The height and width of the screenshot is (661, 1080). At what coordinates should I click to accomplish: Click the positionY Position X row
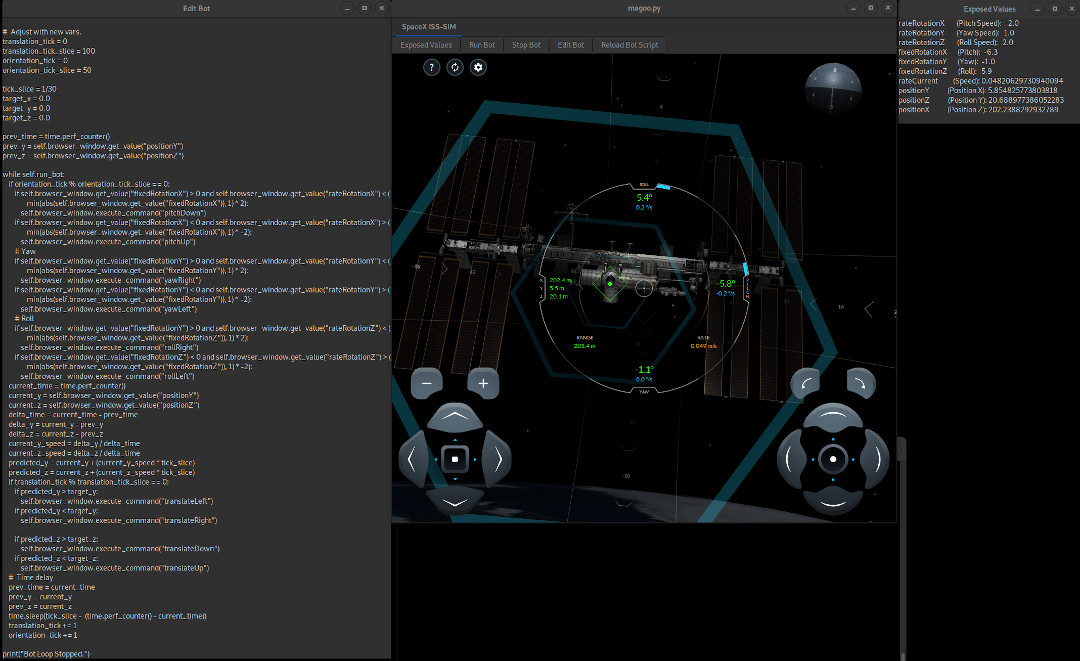click(x=978, y=91)
